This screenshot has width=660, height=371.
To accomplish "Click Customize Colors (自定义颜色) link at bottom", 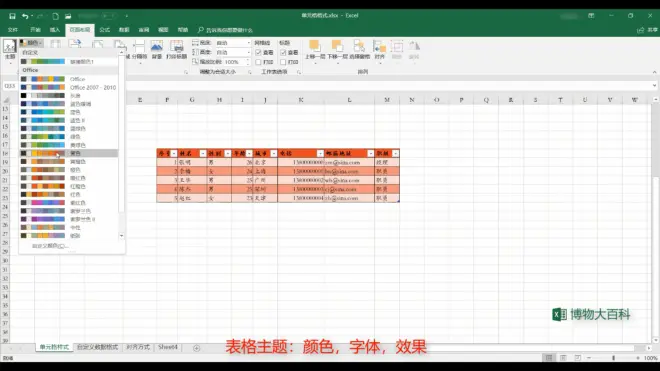I will tap(50, 246).
